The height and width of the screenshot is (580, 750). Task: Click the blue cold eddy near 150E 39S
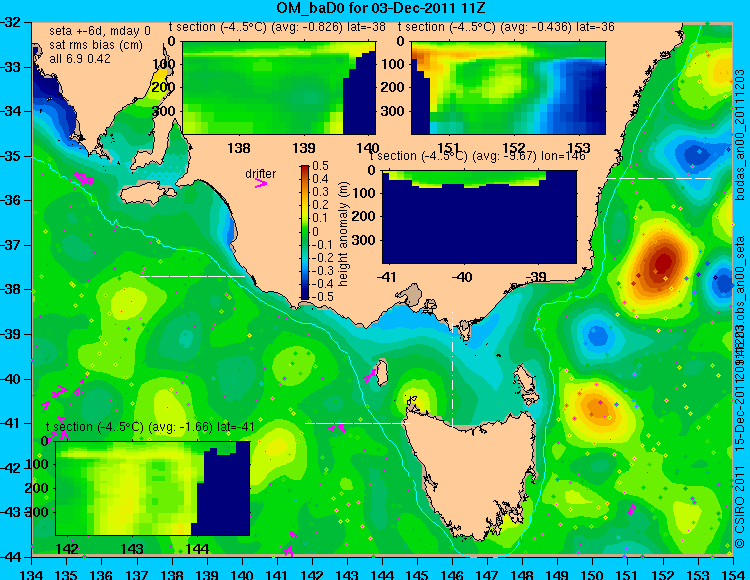tap(597, 335)
